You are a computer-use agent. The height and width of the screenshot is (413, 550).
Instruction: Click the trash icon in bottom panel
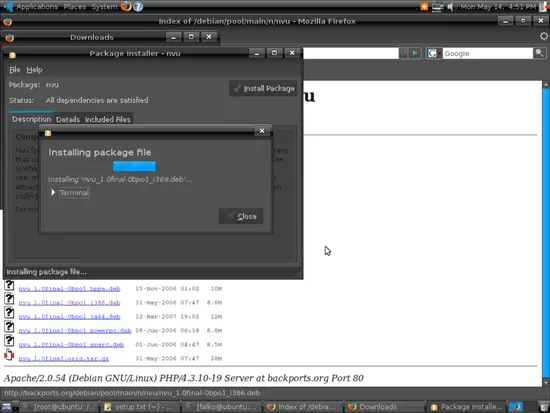point(544,407)
